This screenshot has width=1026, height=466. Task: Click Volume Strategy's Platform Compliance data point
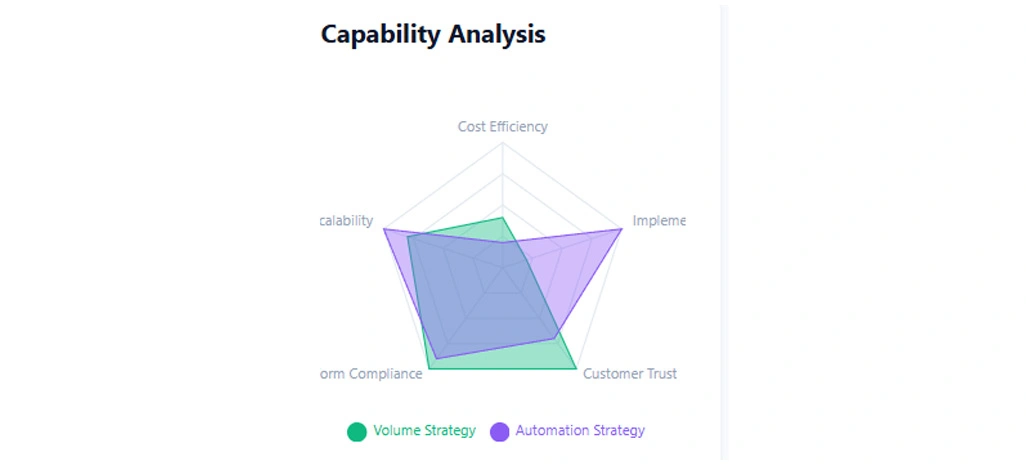click(x=429, y=369)
